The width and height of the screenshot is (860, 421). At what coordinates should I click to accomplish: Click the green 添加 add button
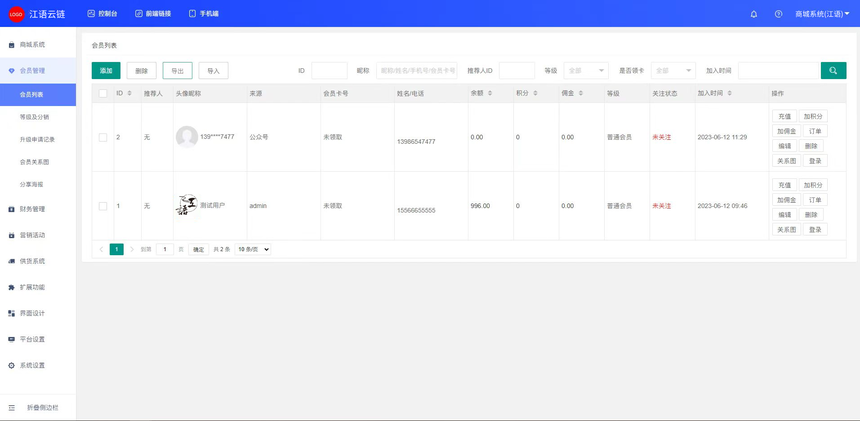[x=106, y=71]
